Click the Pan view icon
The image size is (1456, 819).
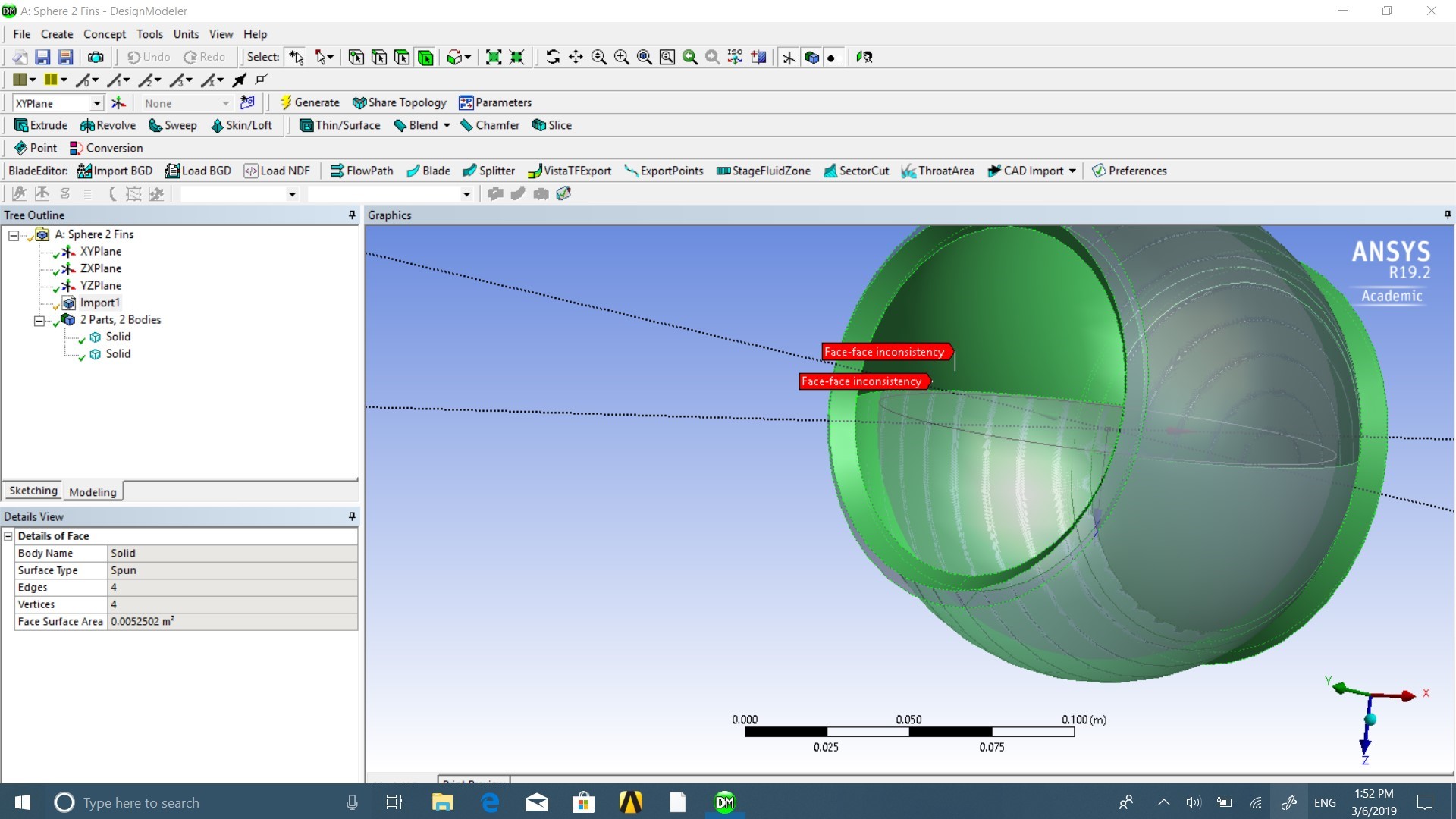click(576, 57)
